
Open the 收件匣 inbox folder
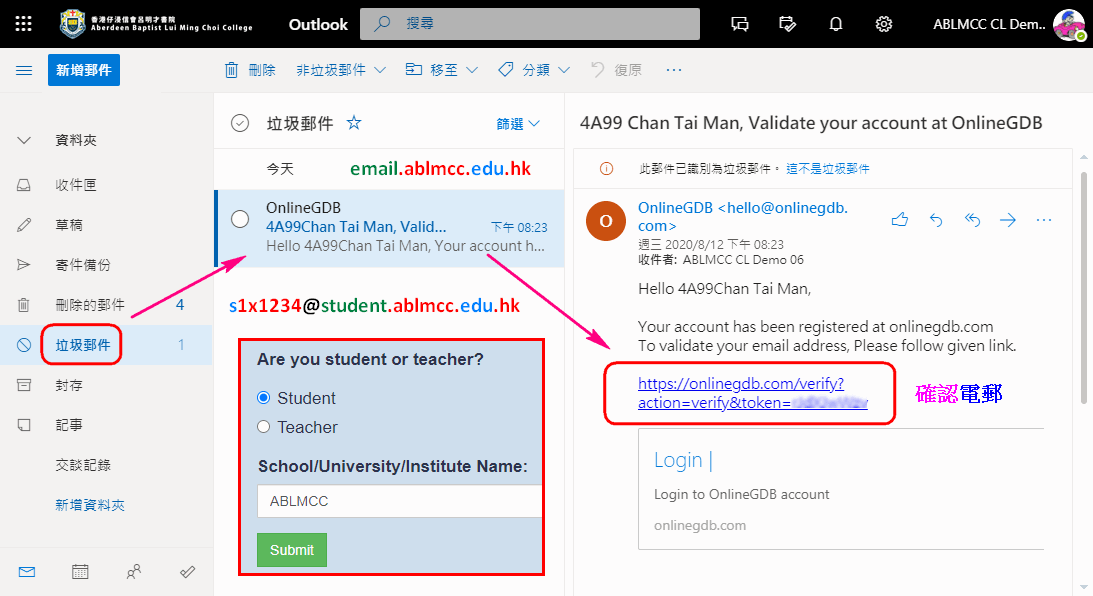click(76, 185)
